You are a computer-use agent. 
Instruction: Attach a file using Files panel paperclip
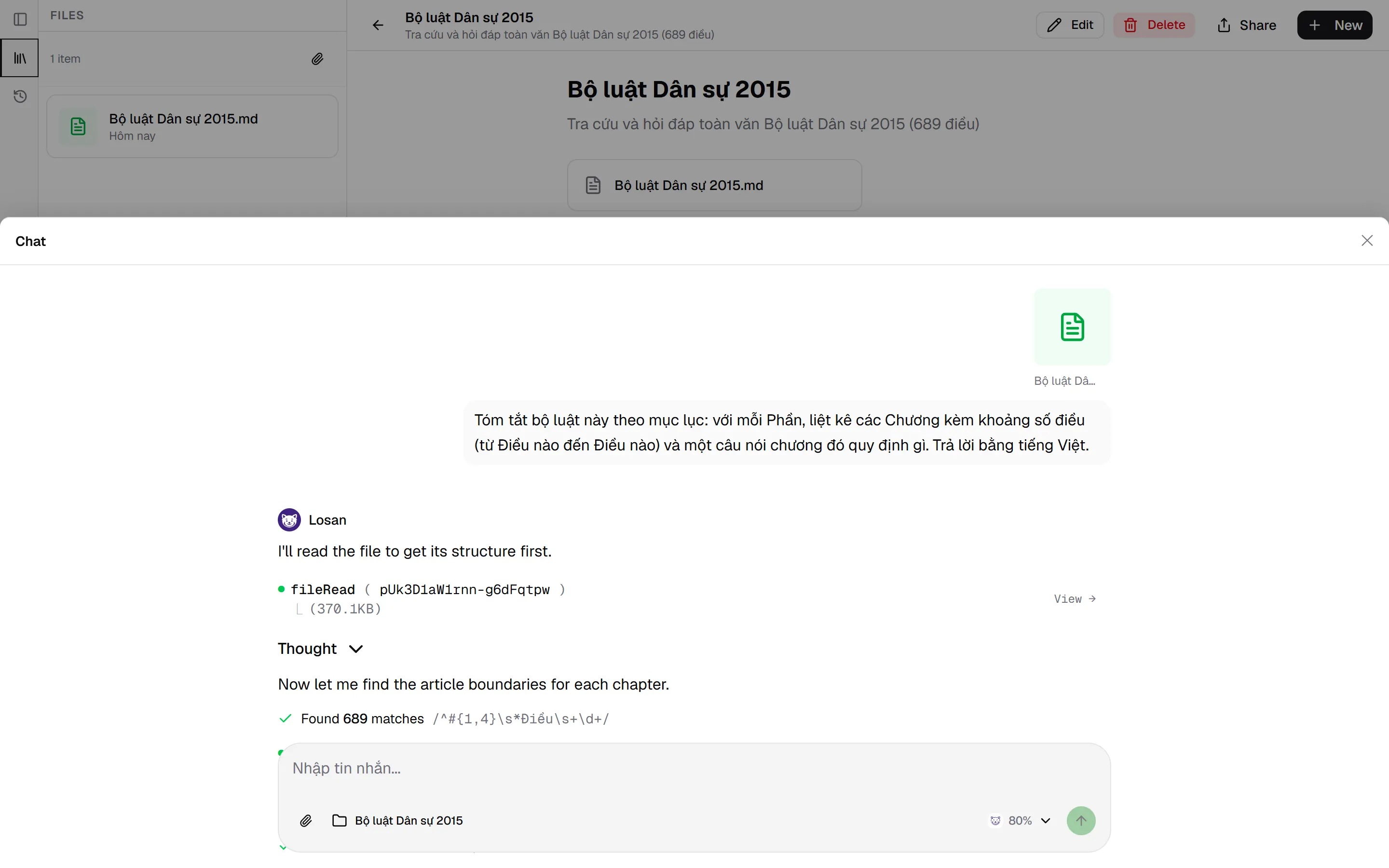point(317,58)
